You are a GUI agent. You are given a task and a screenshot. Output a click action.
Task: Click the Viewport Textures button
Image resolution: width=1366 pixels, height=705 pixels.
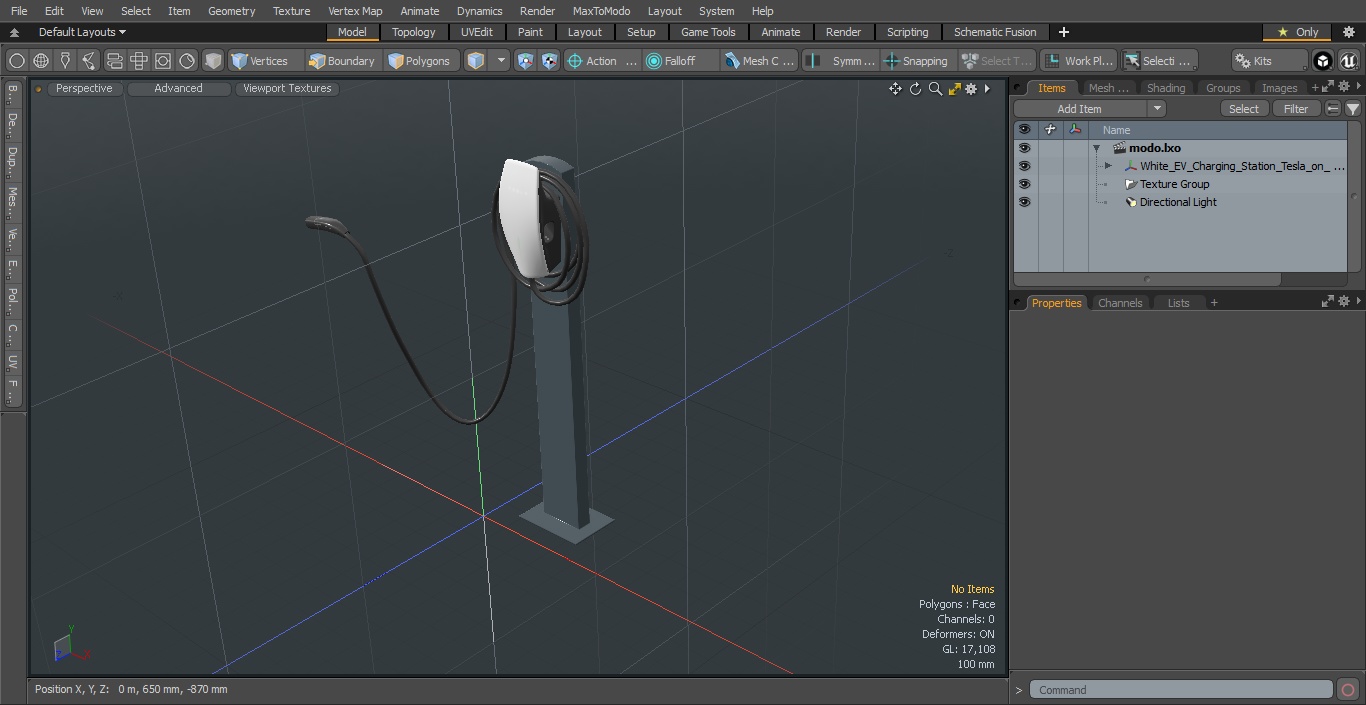[287, 88]
